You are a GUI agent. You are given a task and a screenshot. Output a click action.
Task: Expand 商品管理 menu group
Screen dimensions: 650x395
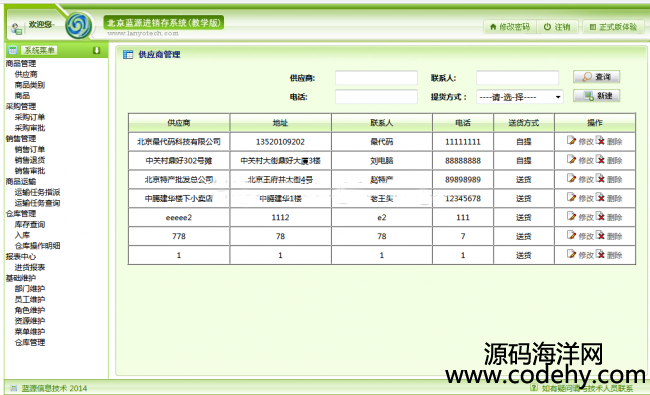coord(21,63)
